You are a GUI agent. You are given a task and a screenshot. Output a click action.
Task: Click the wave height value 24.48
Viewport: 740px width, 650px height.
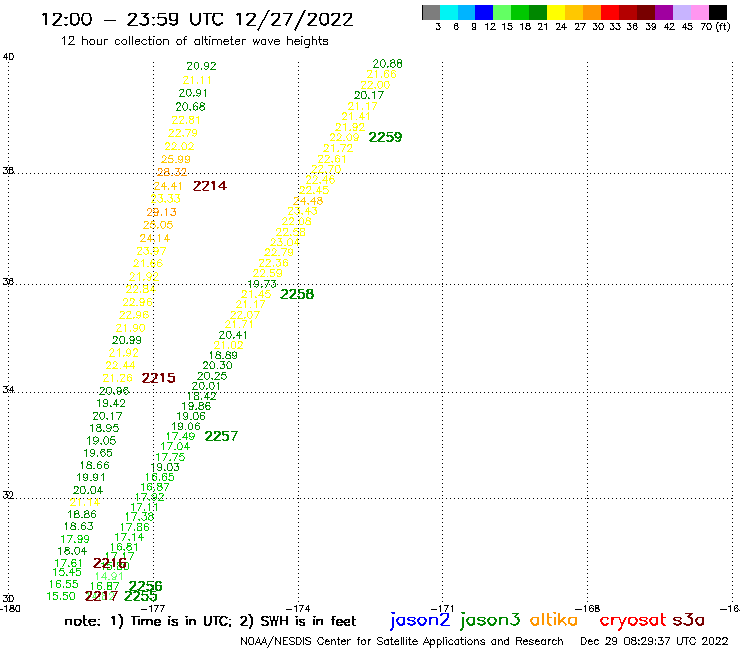(308, 201)
